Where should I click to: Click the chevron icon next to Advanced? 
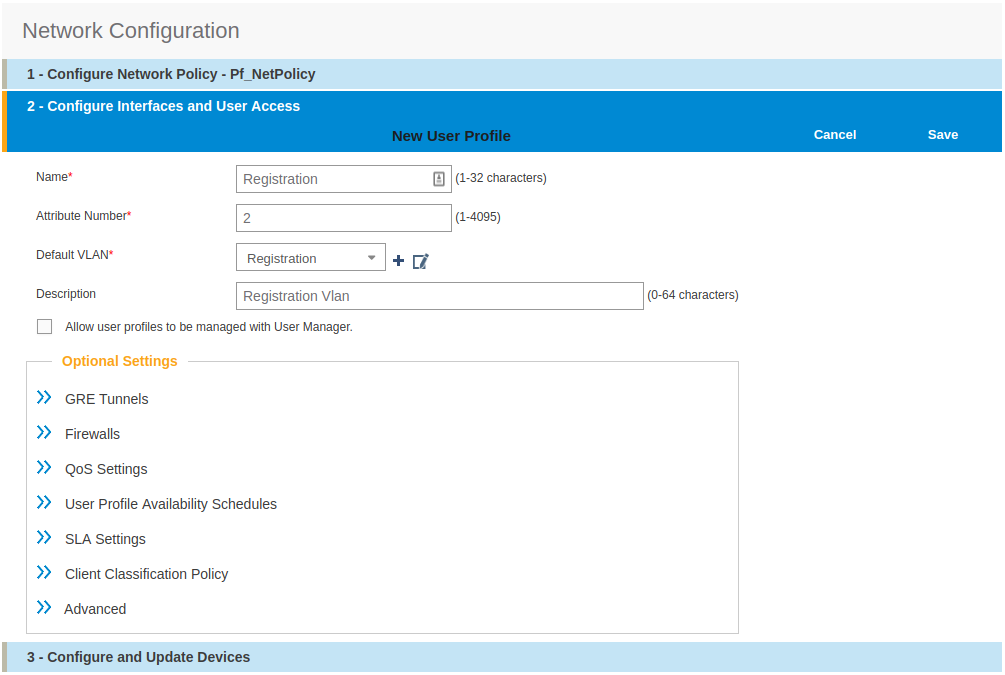[x=44, y=606]
